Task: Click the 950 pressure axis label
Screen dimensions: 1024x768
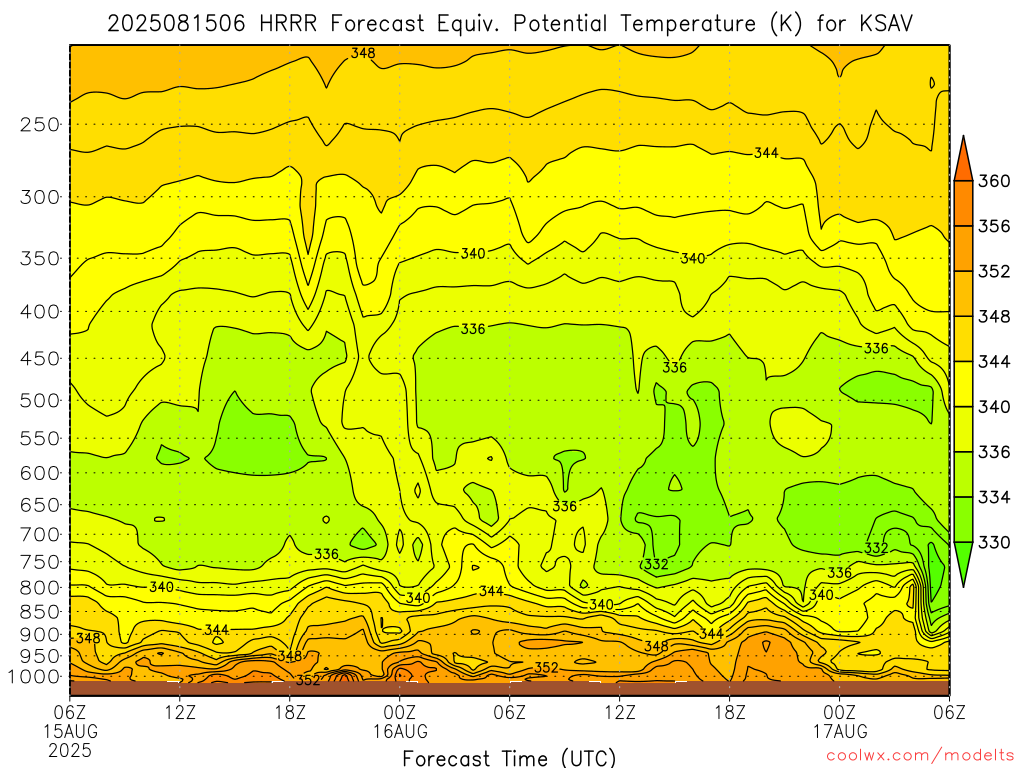Action: coord(40,656)
